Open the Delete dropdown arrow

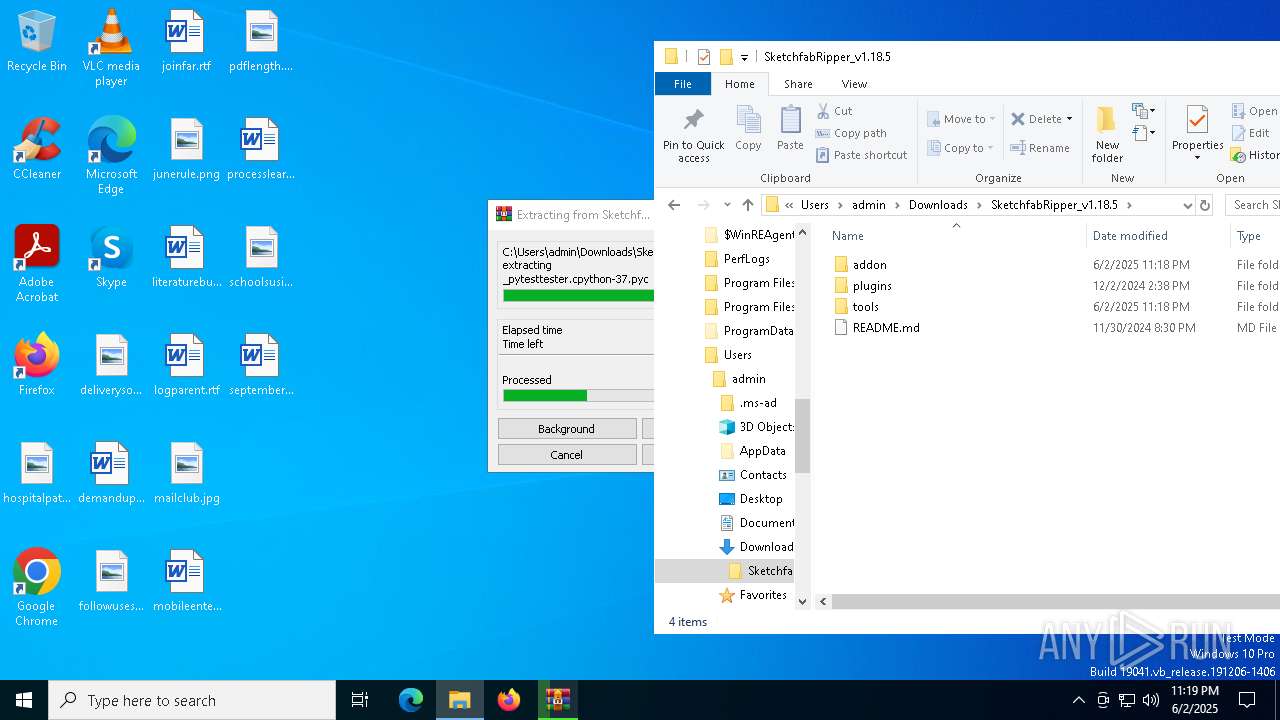pos(1069,119)
